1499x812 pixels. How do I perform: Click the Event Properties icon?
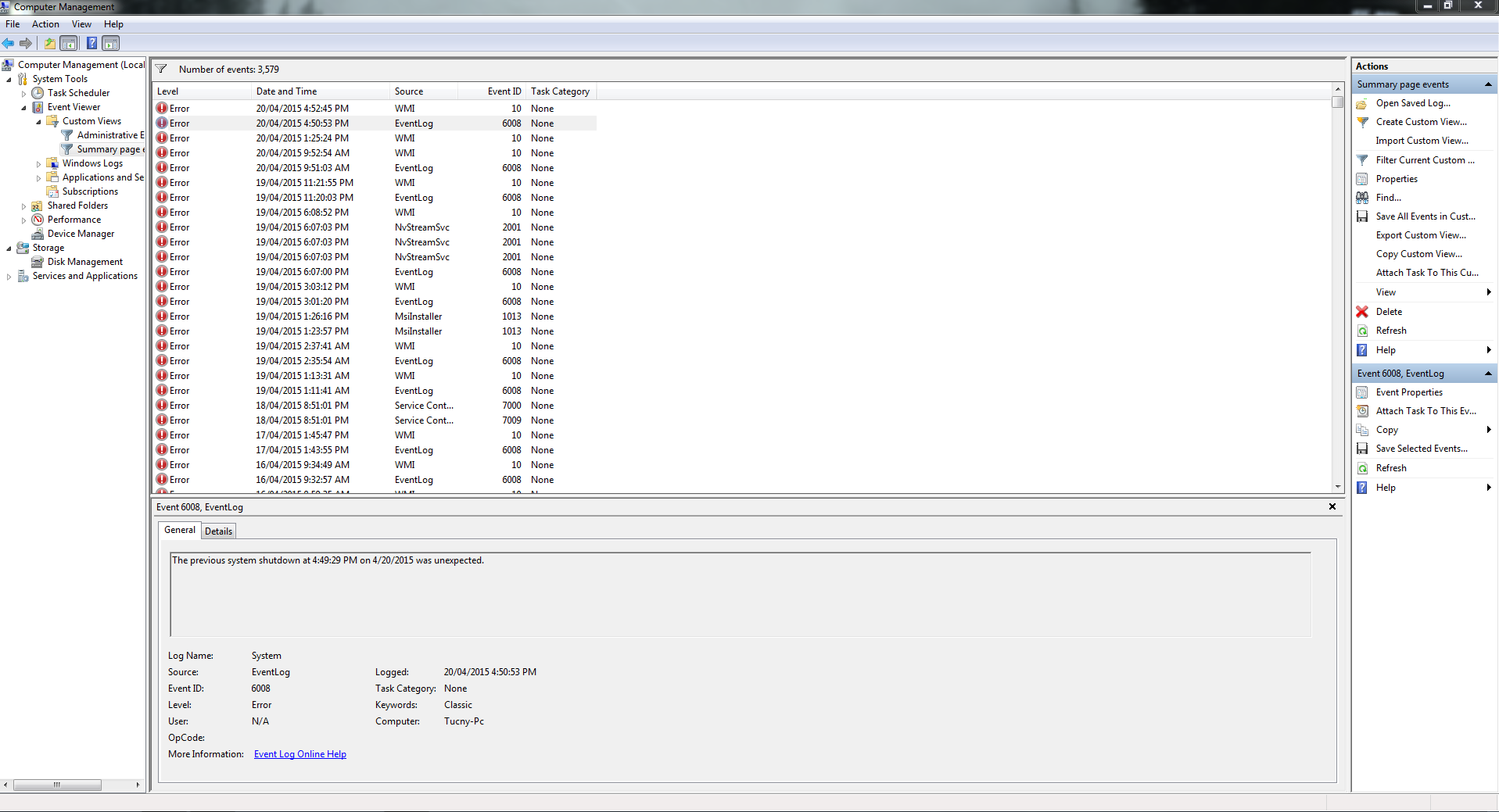pyautogui.click(x=1362, y=392)
